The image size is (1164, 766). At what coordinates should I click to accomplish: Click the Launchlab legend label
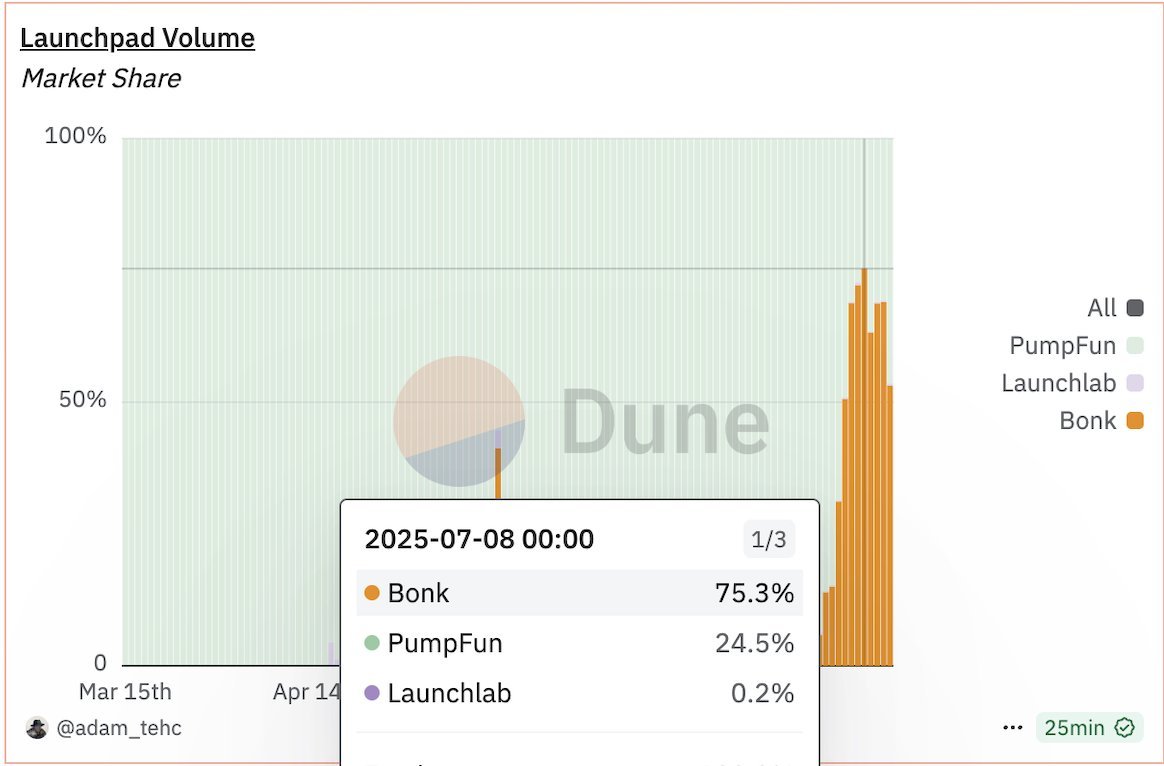click(x=1059, y=383)
